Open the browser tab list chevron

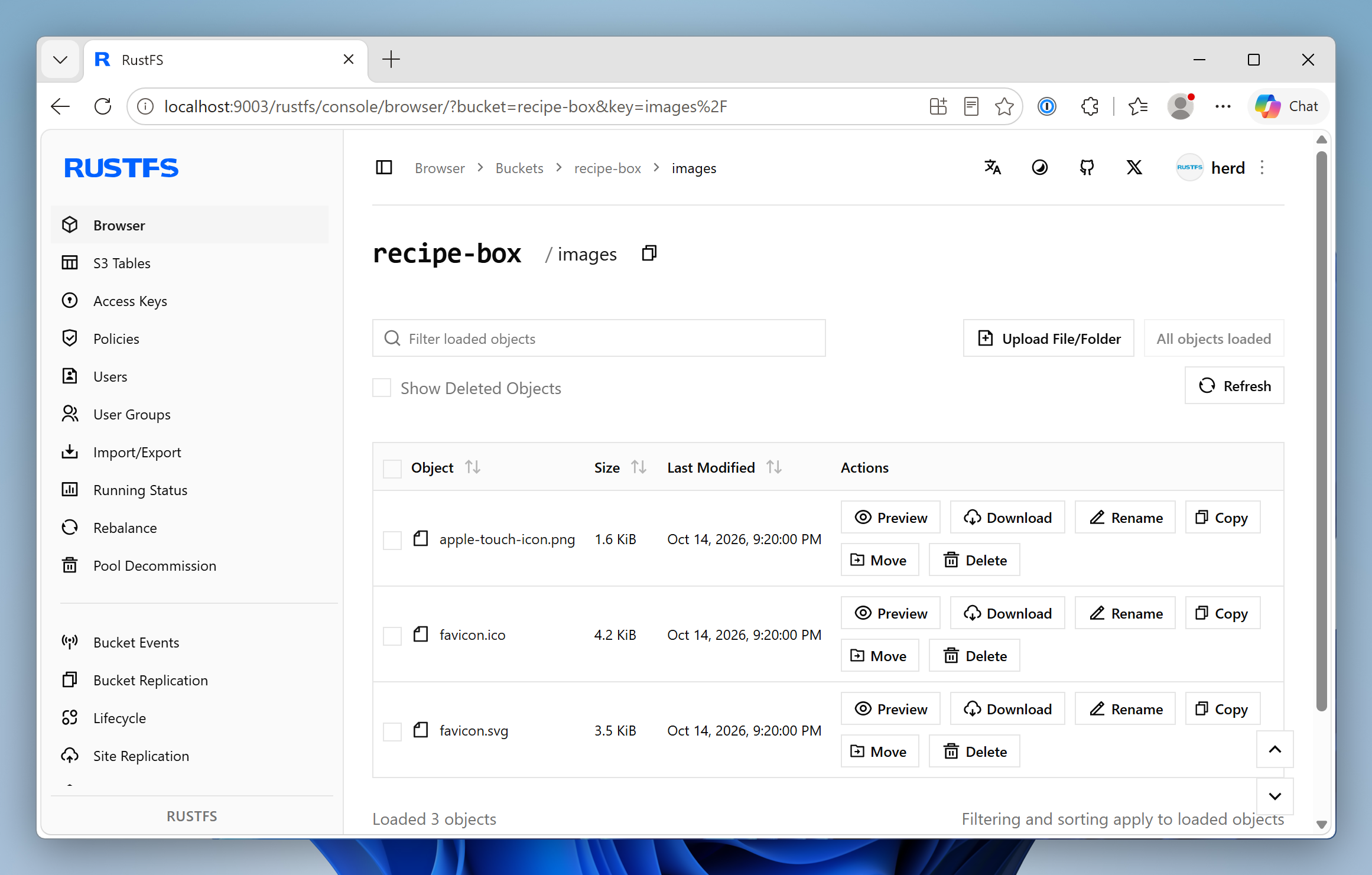tap(60, 60)
